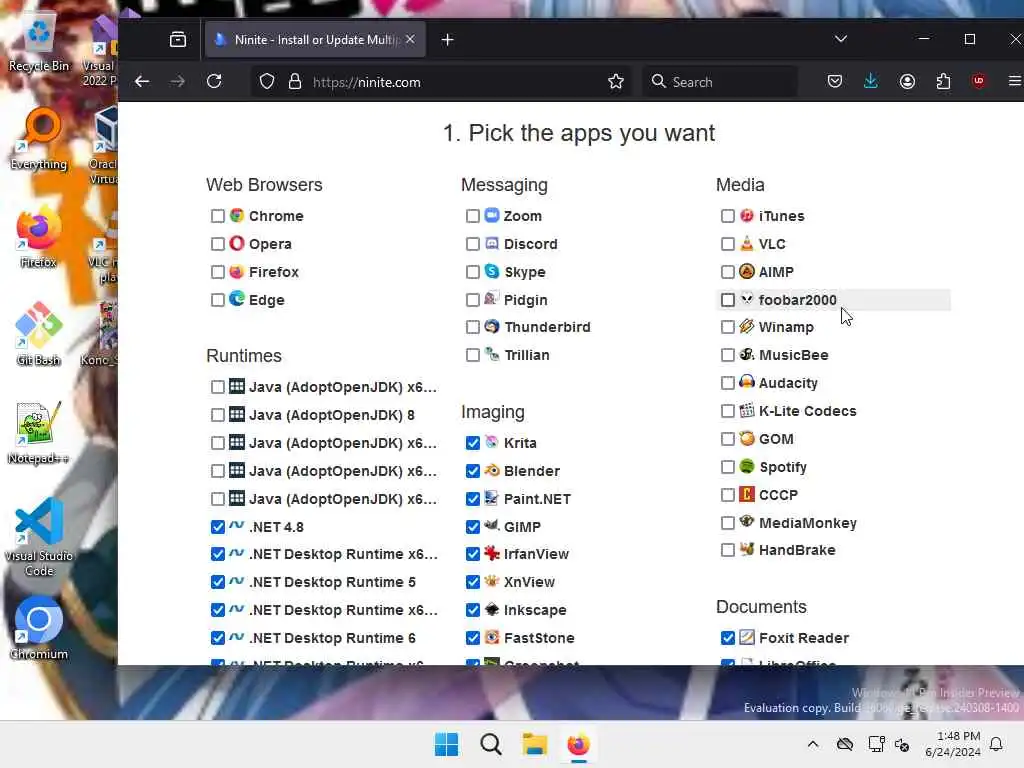Viewport: 1024px width, 768px height.
Task: Click the Inkscape label
Action: click(535, 610)
